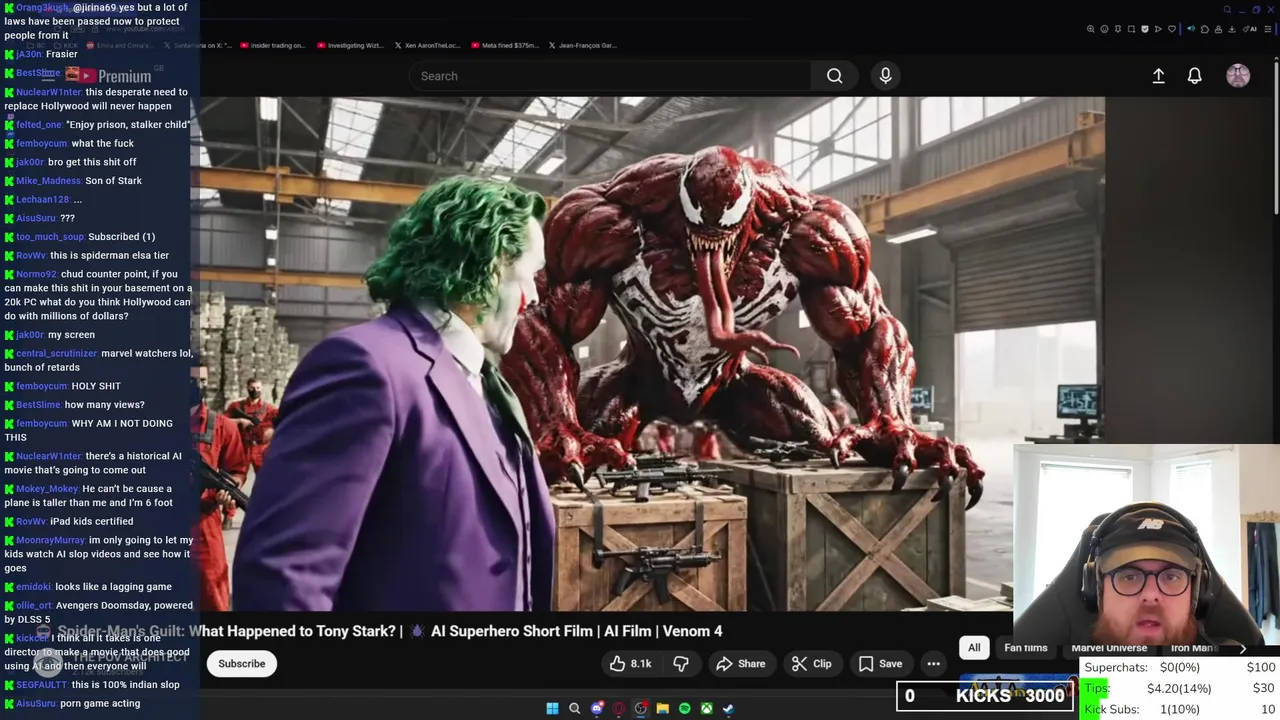
Task: Open the browser easy setup sliders icon
Action: [1268, 29]
